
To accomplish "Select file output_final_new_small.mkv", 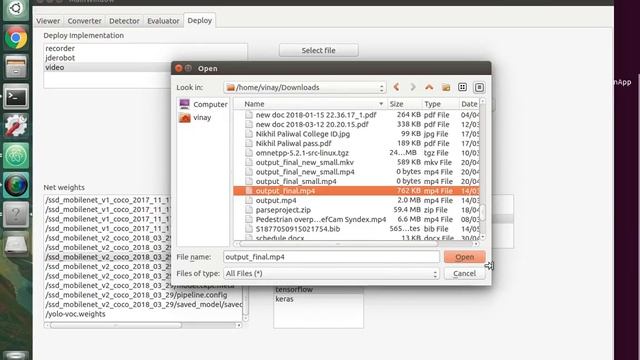I will 356,162.
